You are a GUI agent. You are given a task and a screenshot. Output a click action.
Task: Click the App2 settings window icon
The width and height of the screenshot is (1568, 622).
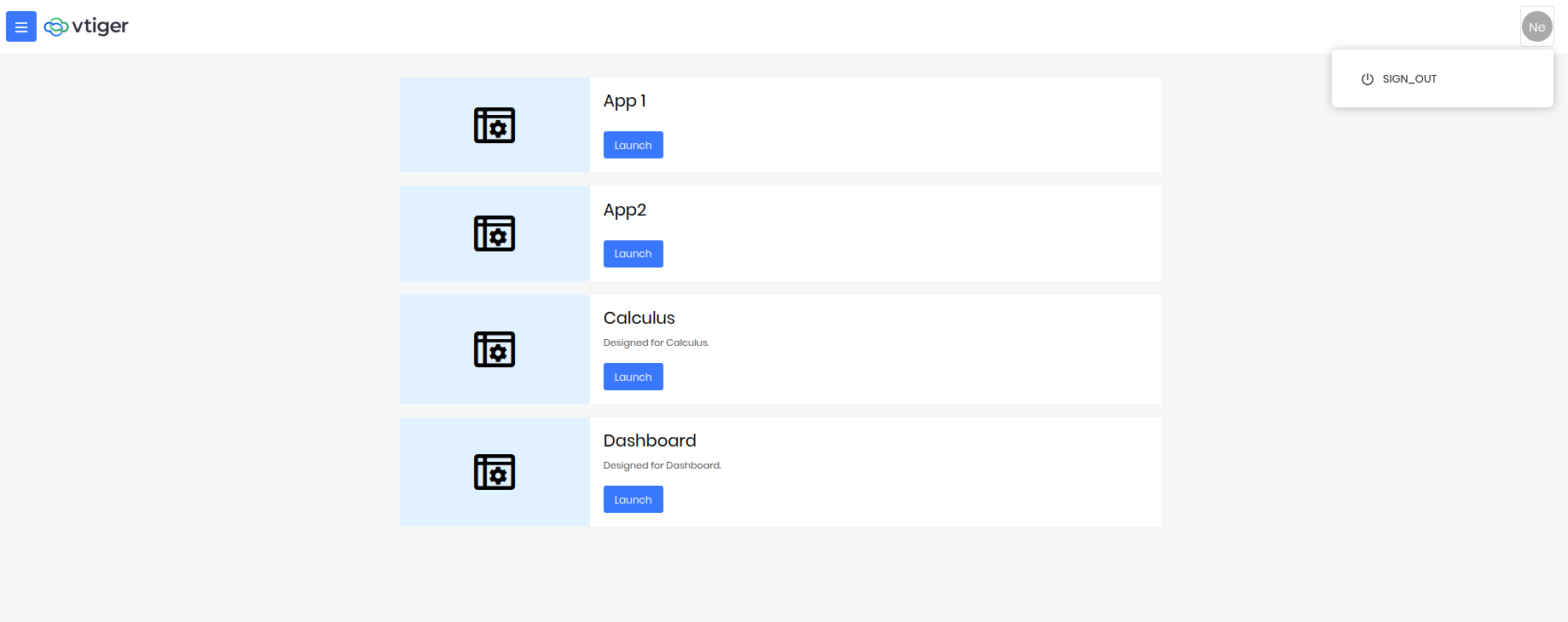coord(495,233)
